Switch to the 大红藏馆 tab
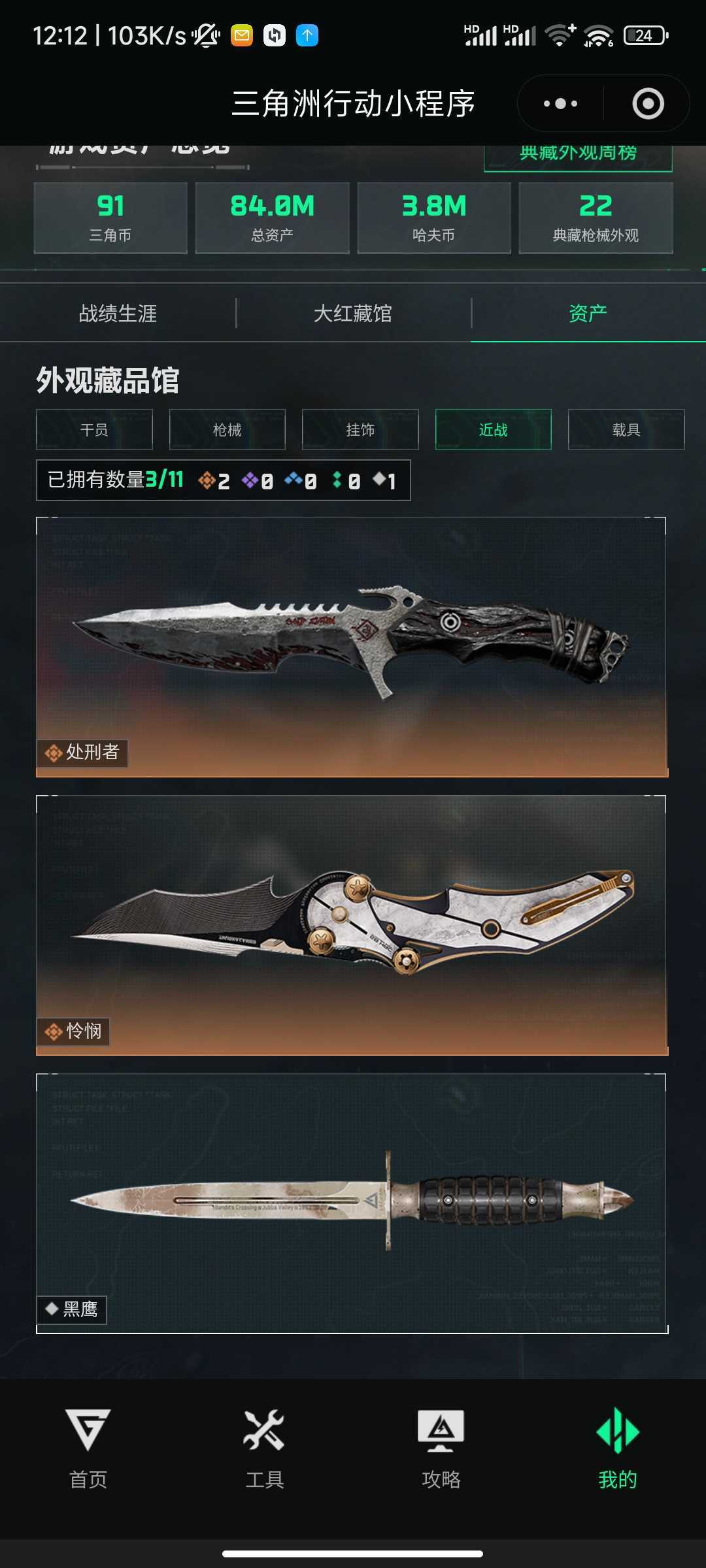The height and width of the screenshot is (1568, 706). point(353,313)
